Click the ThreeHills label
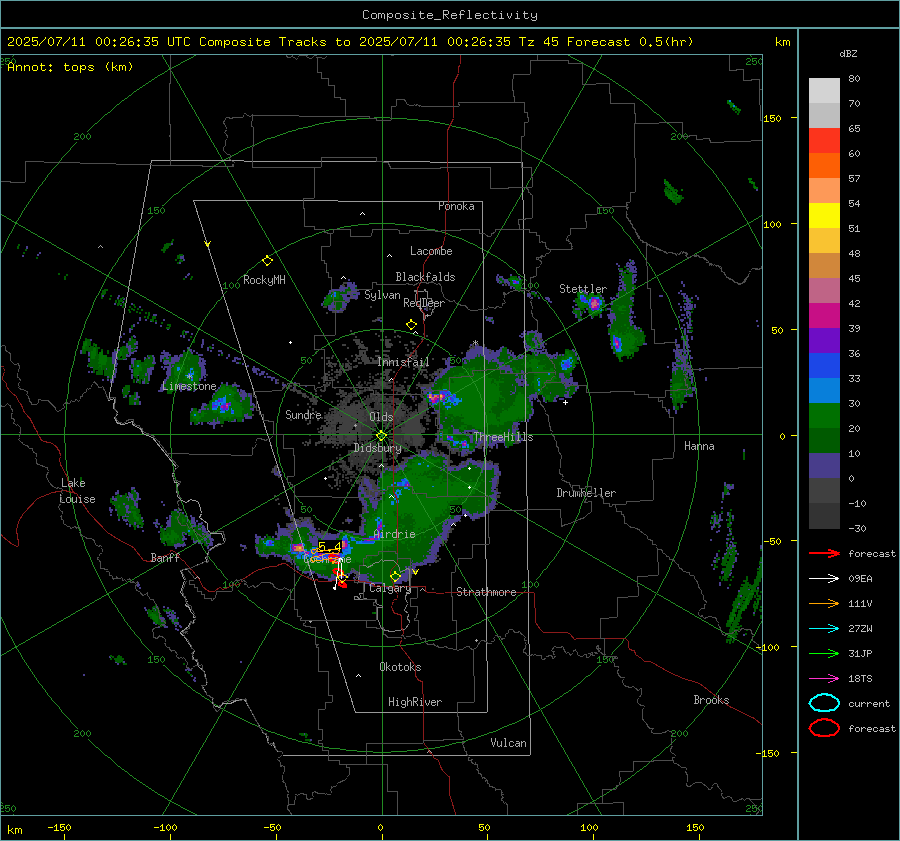The image size is (900, 841). coord(503,437)
